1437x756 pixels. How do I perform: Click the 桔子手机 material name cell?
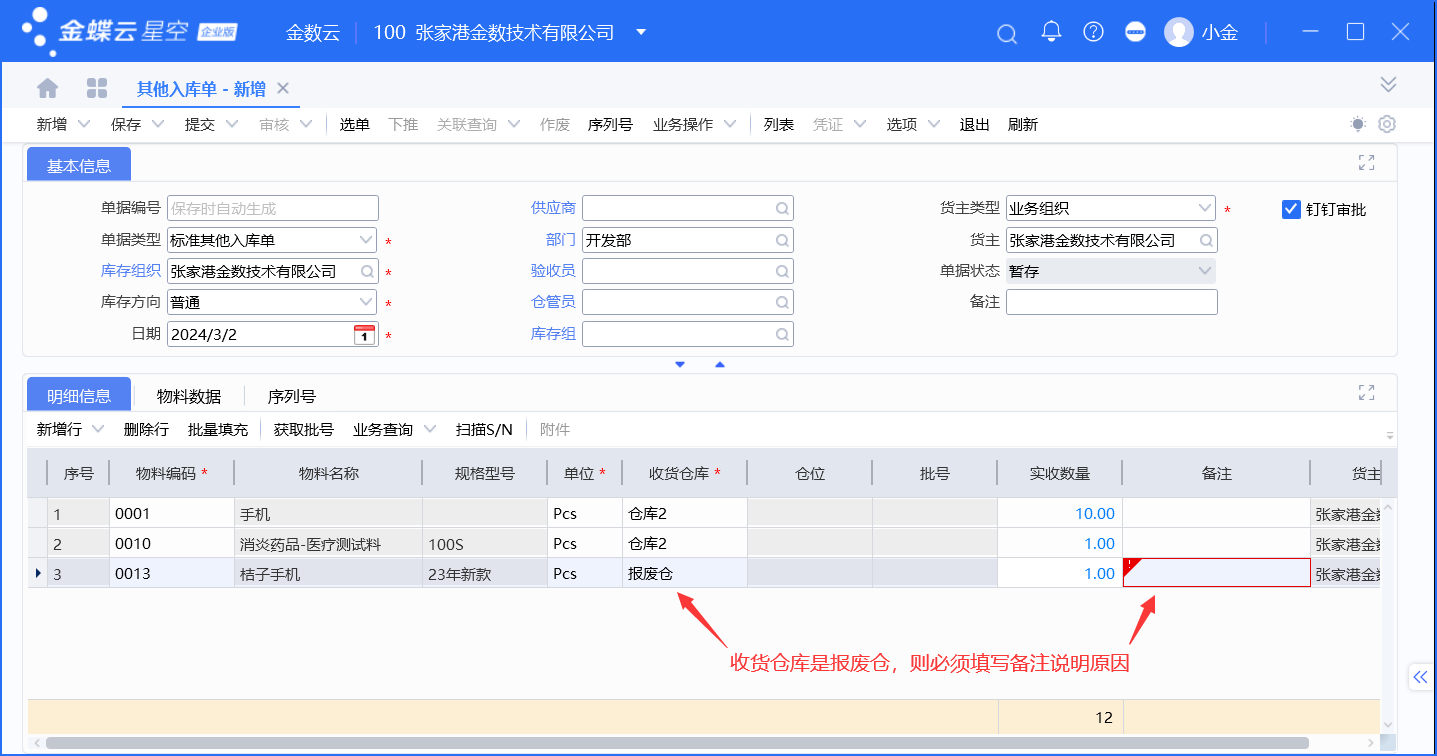(328, 573)
